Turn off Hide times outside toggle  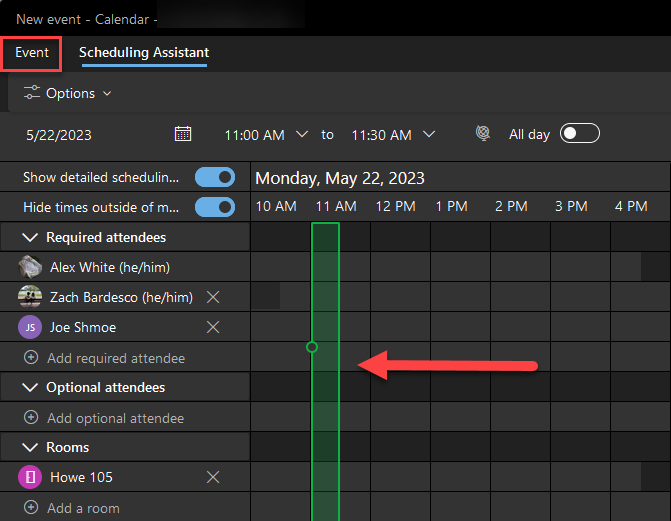point(215,207)
